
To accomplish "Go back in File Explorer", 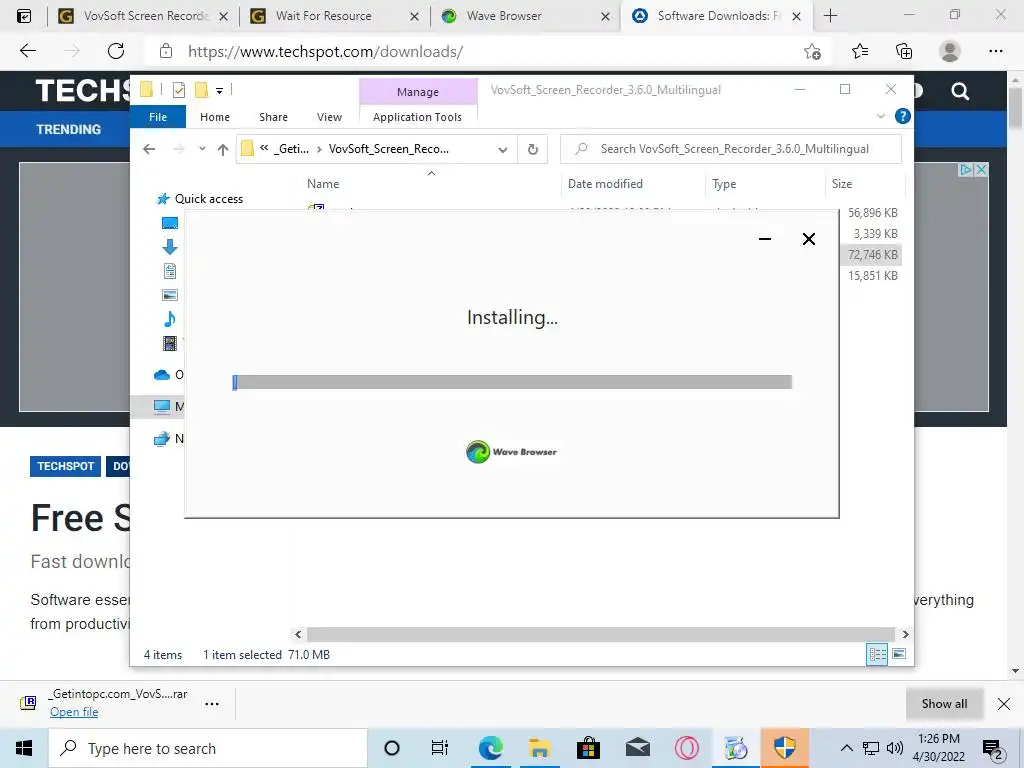I will [x=149, y=150].
